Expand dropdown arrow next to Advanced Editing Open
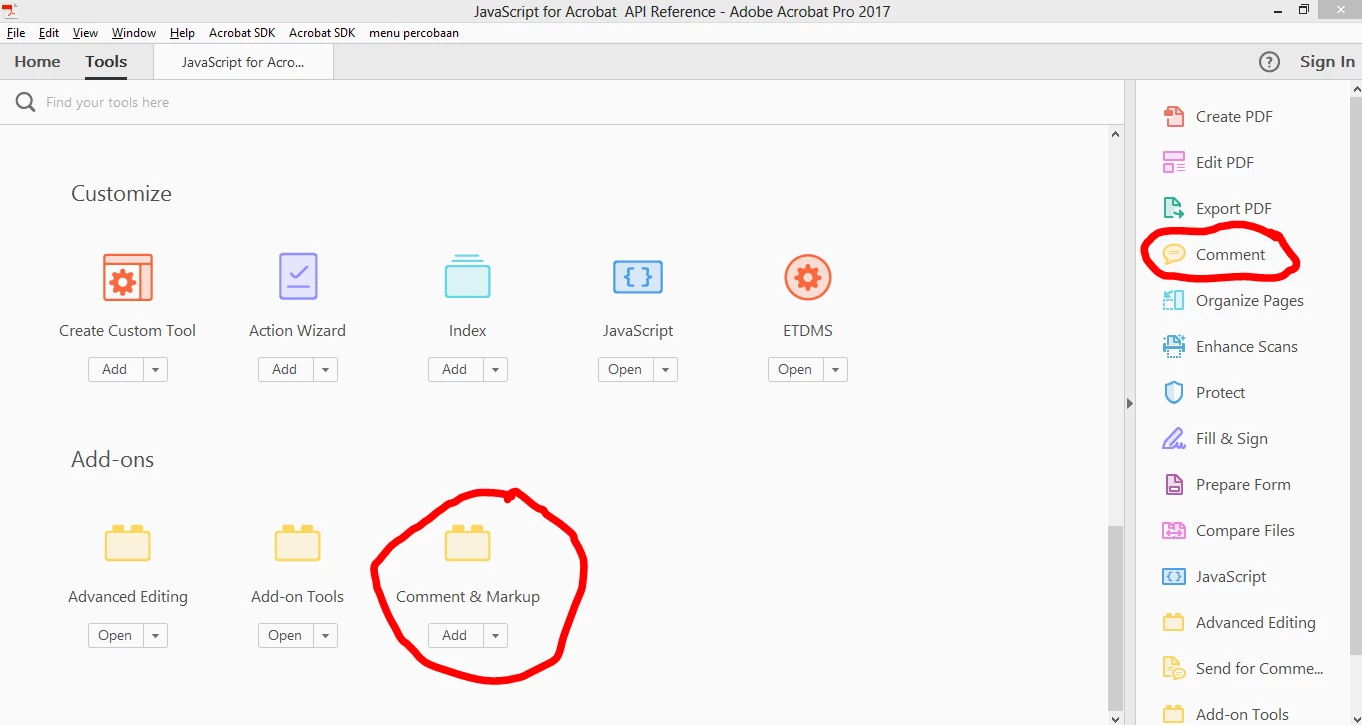1362x725 pixels. click(155, 635)
